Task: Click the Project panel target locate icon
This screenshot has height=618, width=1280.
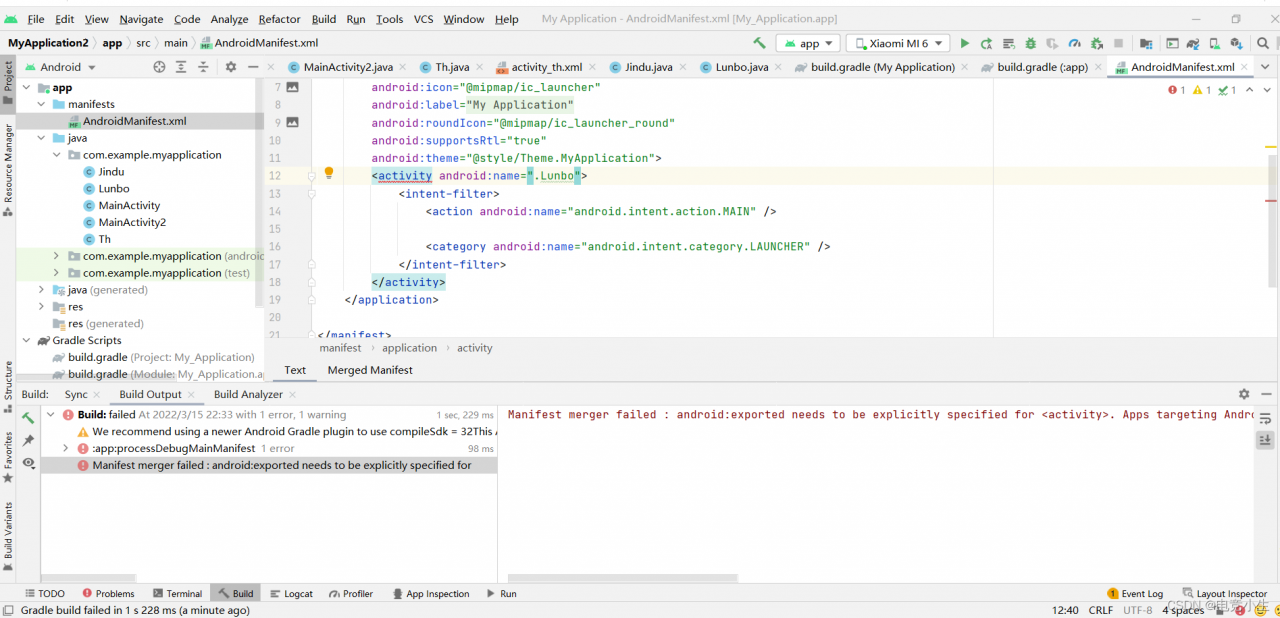Action: point(159,67)
